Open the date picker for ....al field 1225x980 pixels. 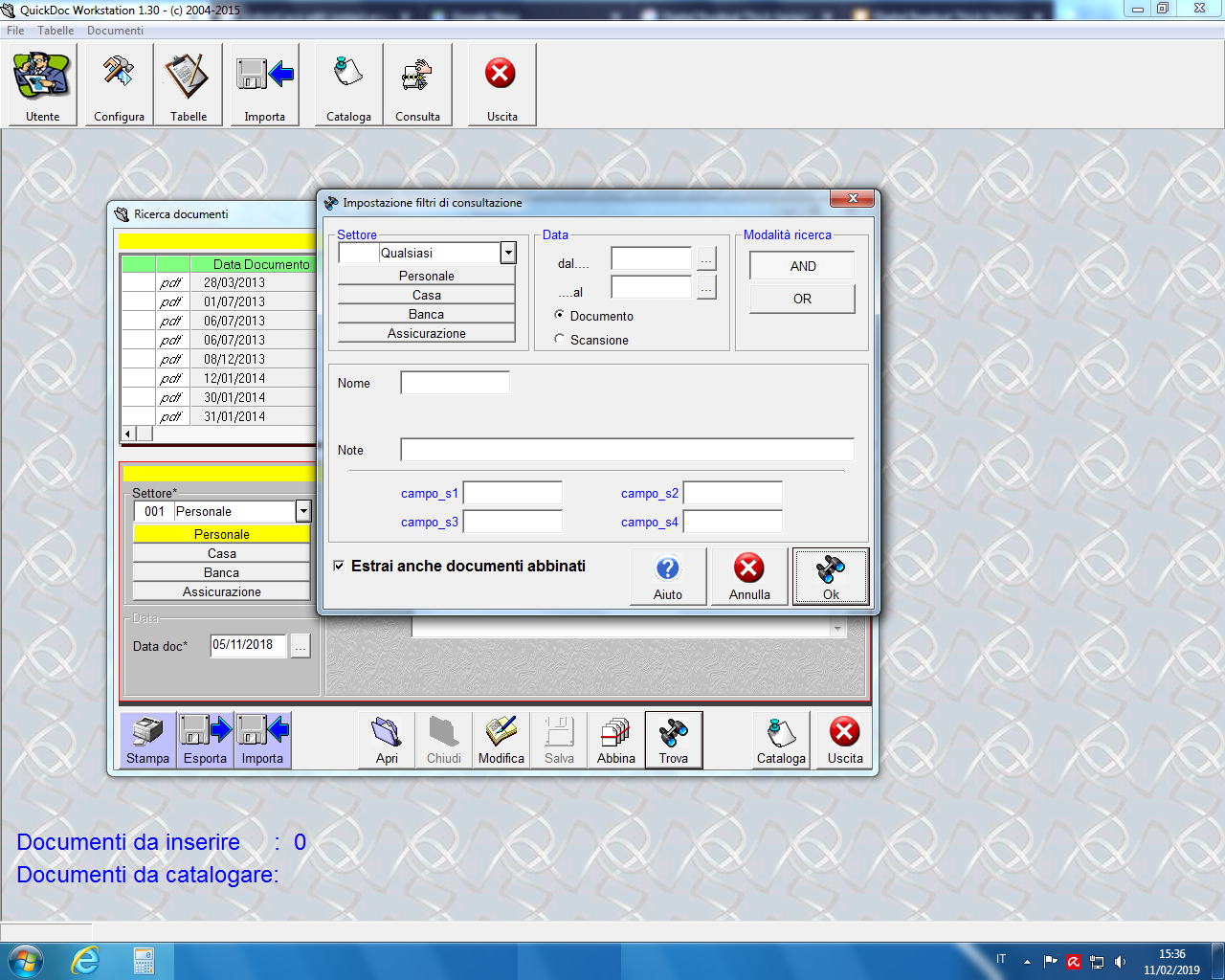(x=706, y=287)
